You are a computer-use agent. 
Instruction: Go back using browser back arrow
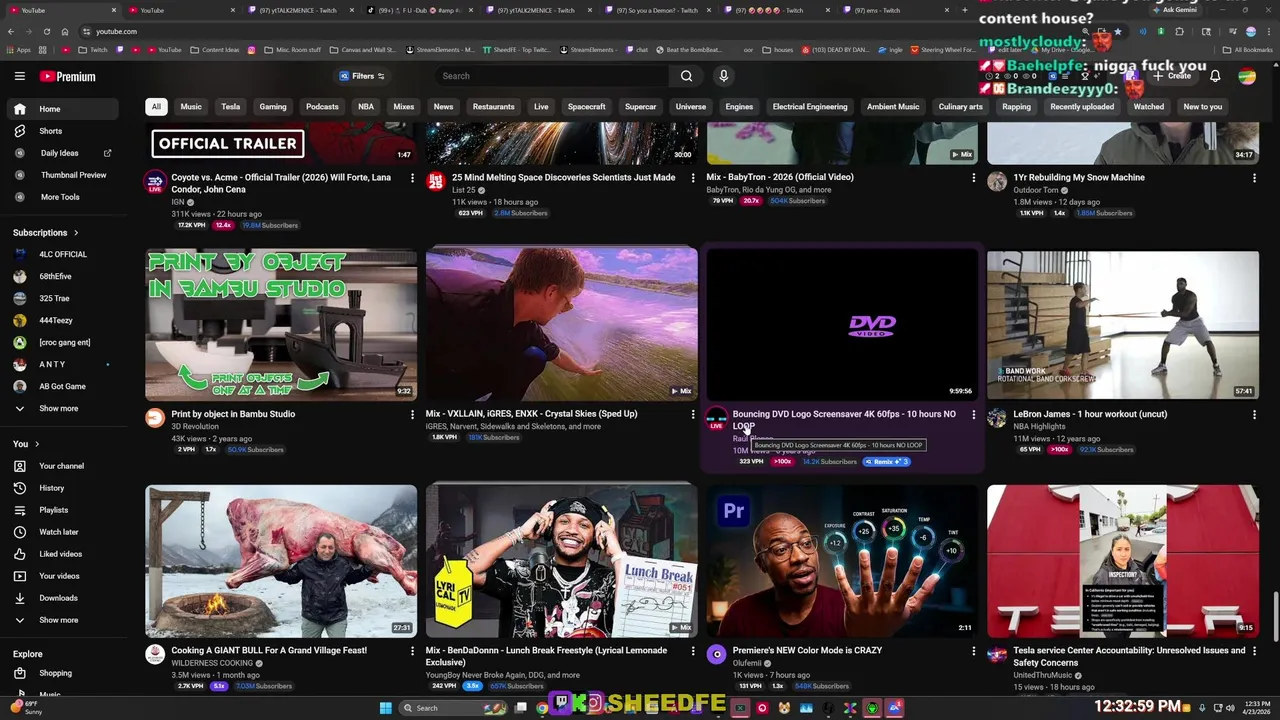click(11, 31)
